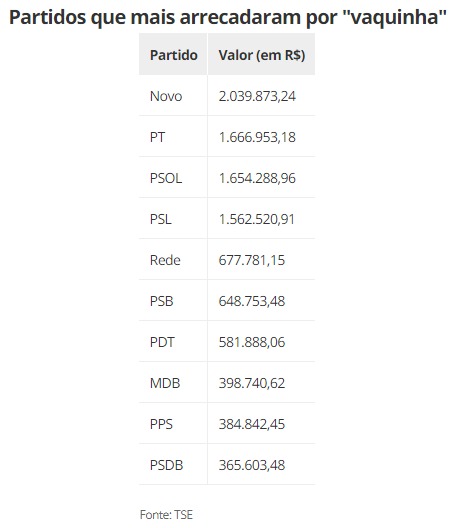Image resolution: width=454 pixels, height=528 pixels.
Task: Click the Fonte: TSE source text
Action: (166, 515)
